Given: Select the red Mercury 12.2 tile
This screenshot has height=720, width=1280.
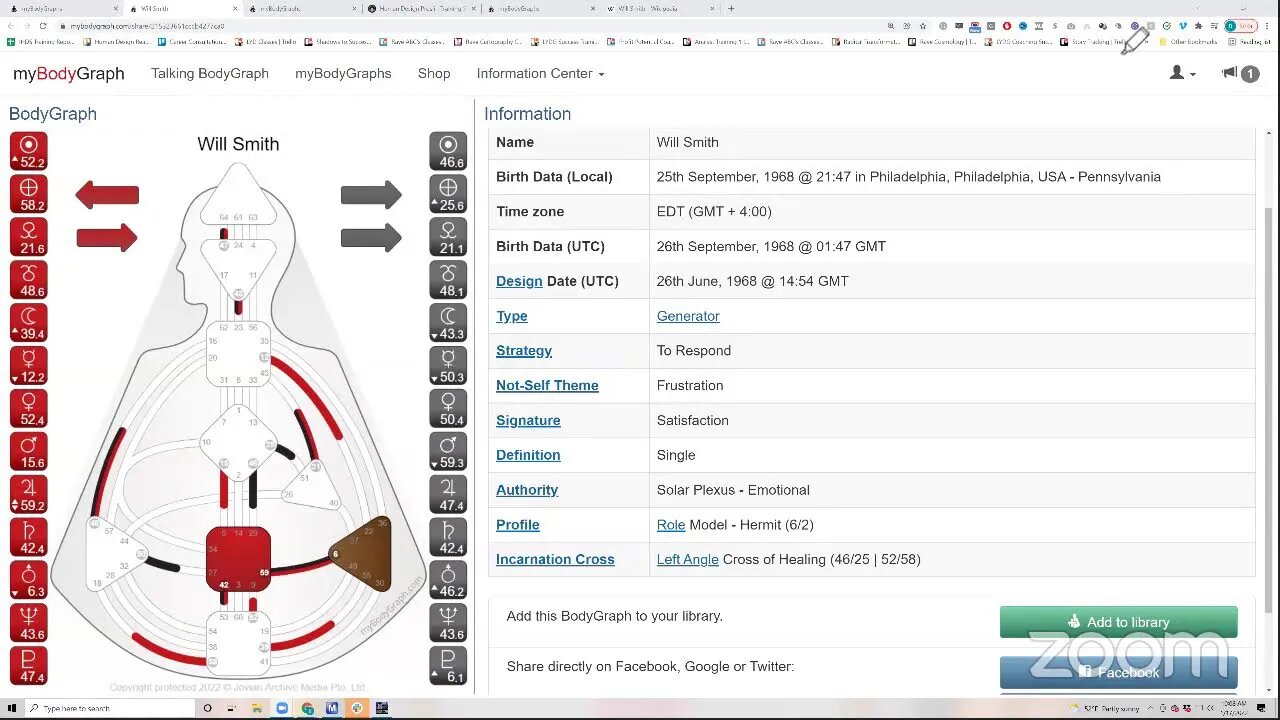Looking at the screenshot, I should point(28,366).
